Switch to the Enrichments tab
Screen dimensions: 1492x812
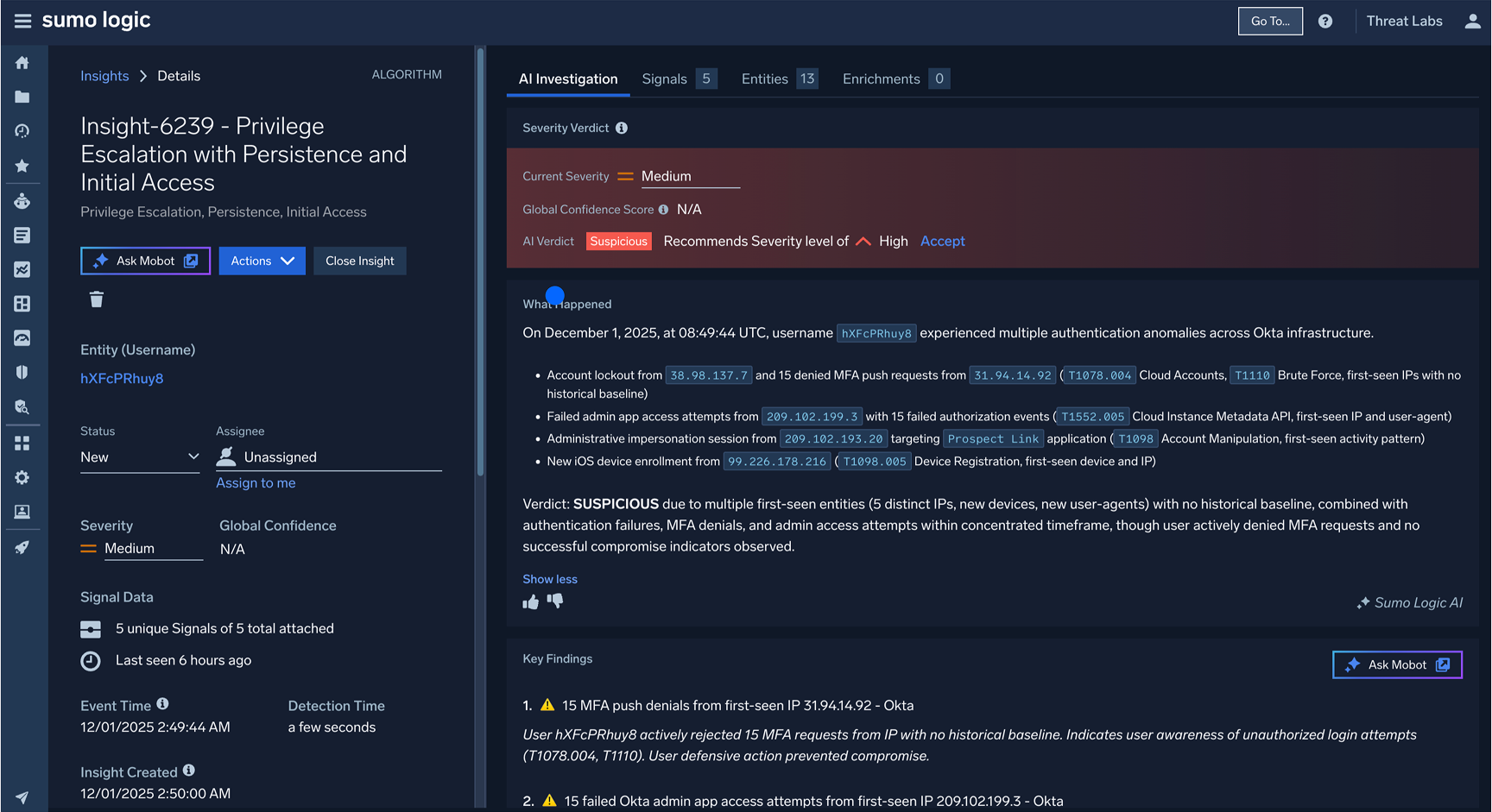click(896, 79)
